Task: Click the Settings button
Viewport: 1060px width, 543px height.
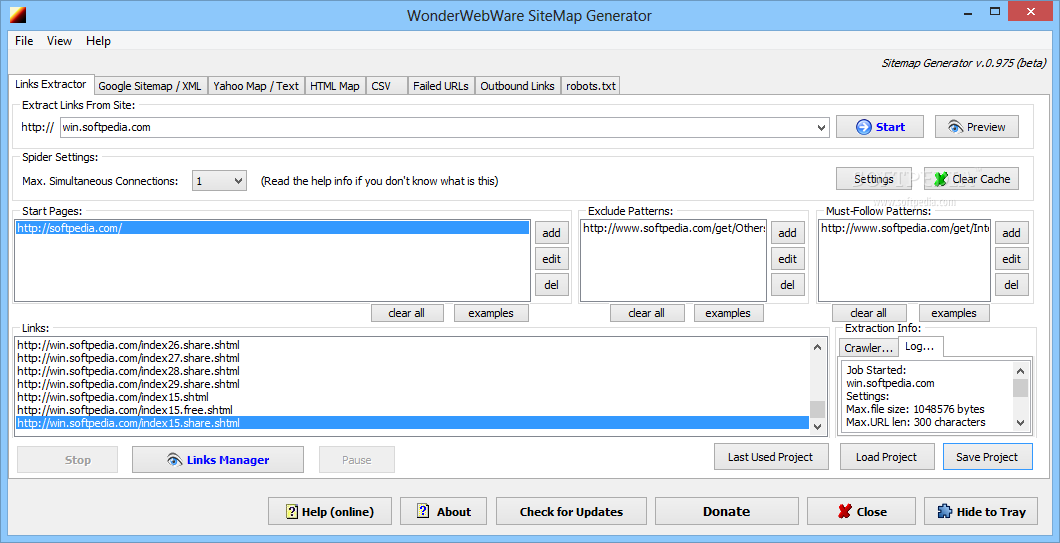Action: tap(873, 179)
